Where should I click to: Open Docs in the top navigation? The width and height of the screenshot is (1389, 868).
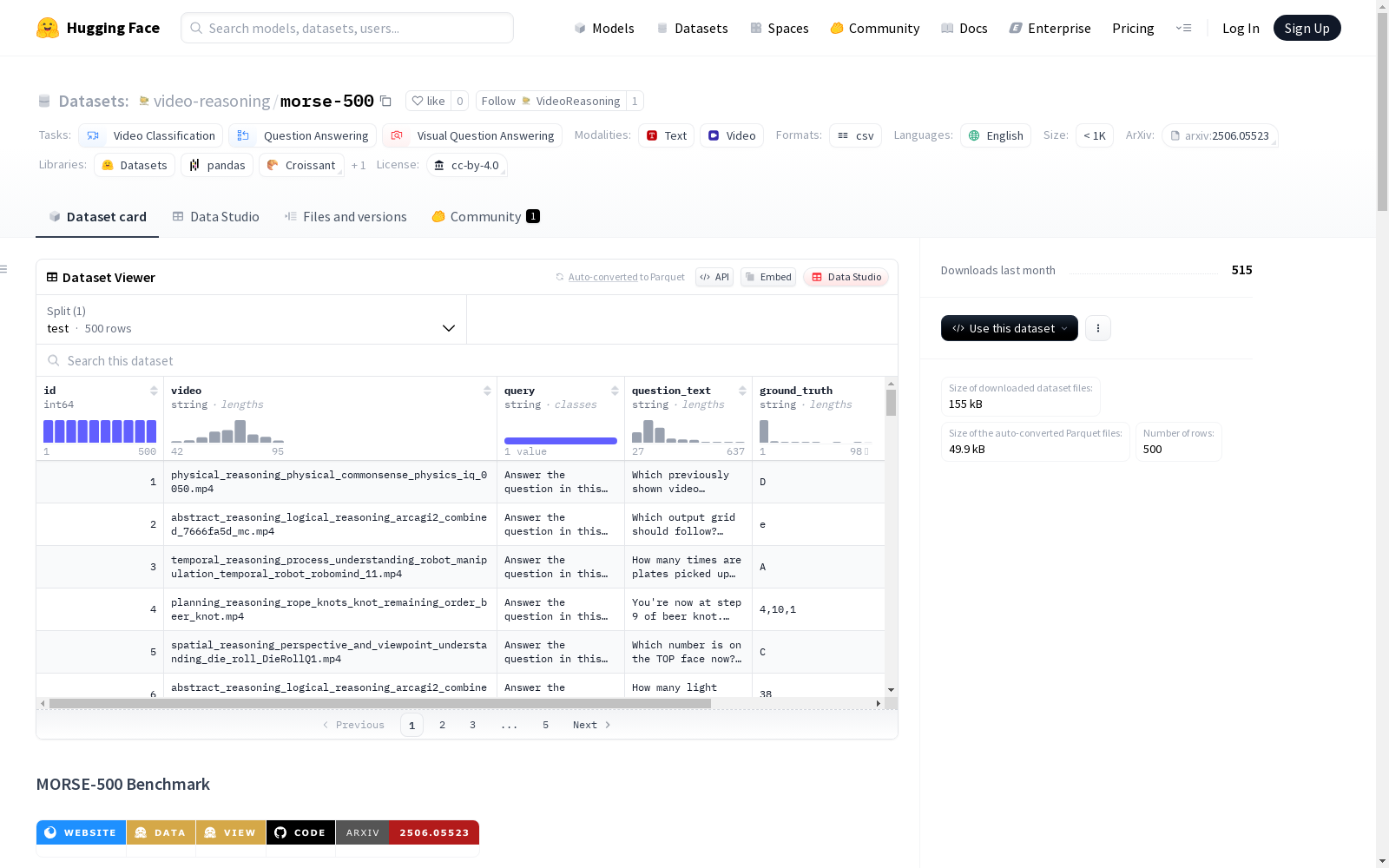tap(964, 28)
